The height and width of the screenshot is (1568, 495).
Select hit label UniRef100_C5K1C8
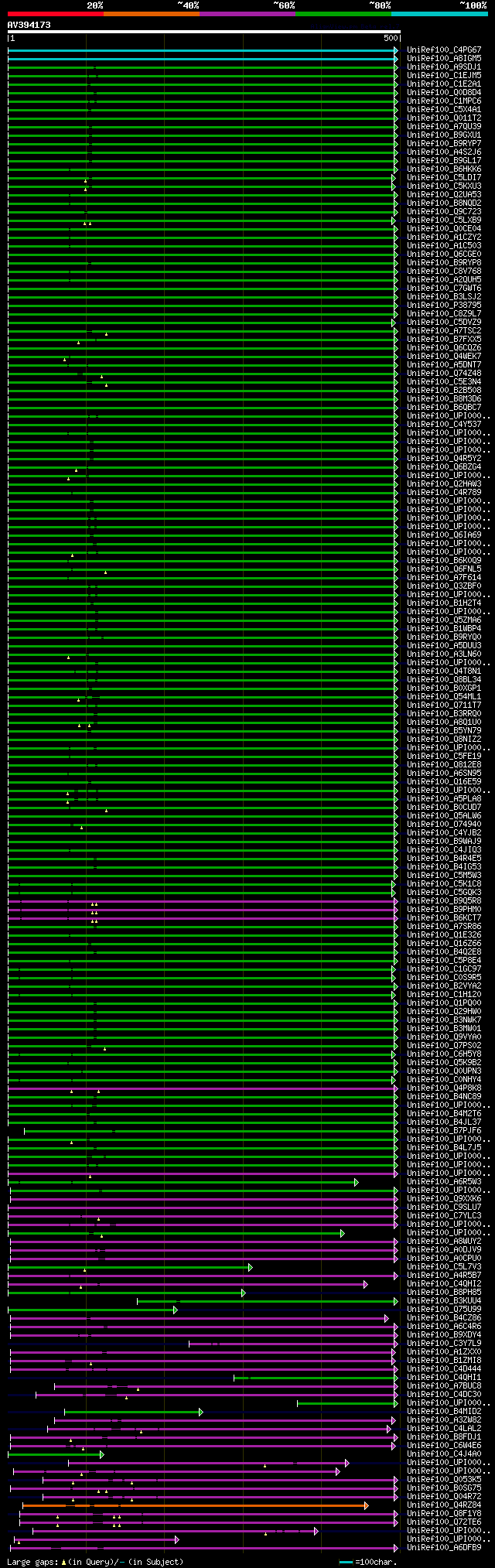coord(444,884)
